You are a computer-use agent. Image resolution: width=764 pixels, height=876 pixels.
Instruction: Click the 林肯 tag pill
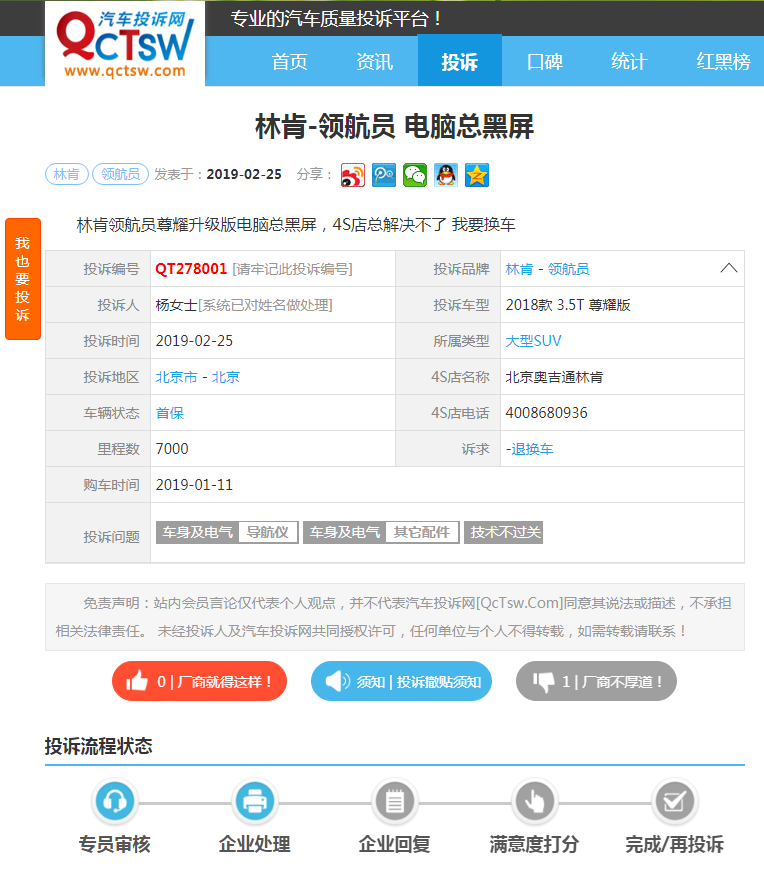click(66, 174)
